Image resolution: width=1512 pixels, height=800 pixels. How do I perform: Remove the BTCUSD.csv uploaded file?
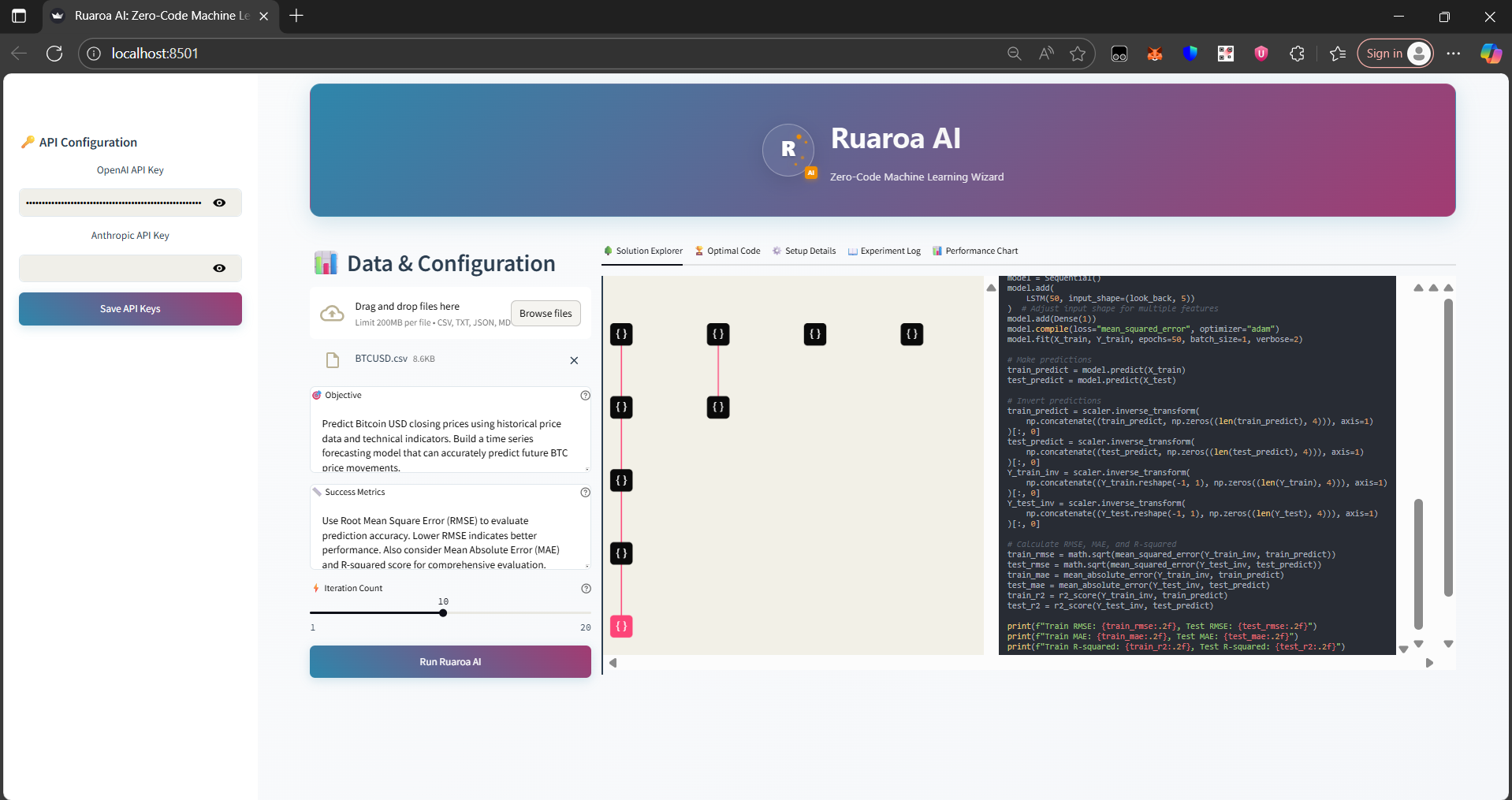coord(574,360)
